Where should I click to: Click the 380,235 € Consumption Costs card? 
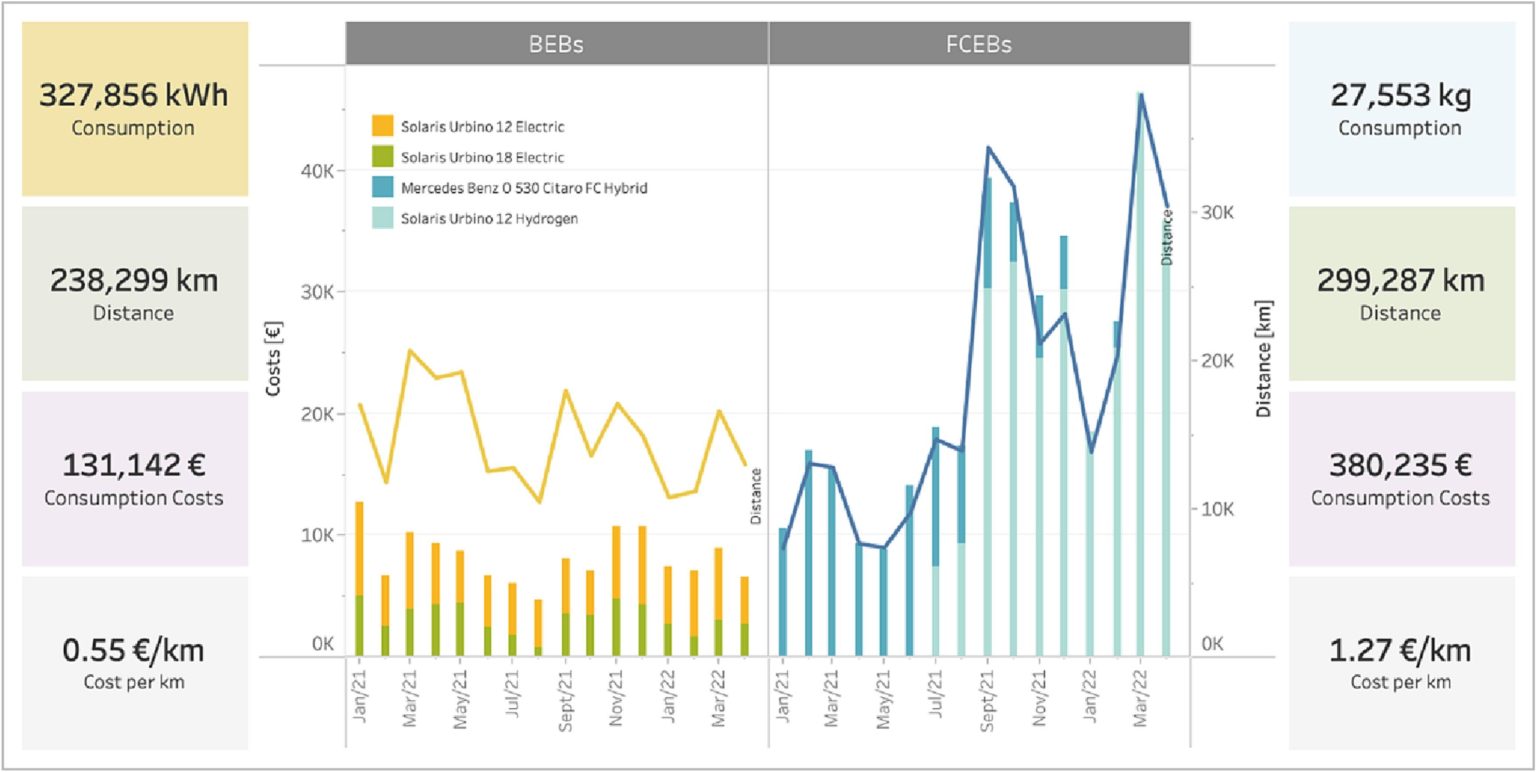click(1401, 479)
